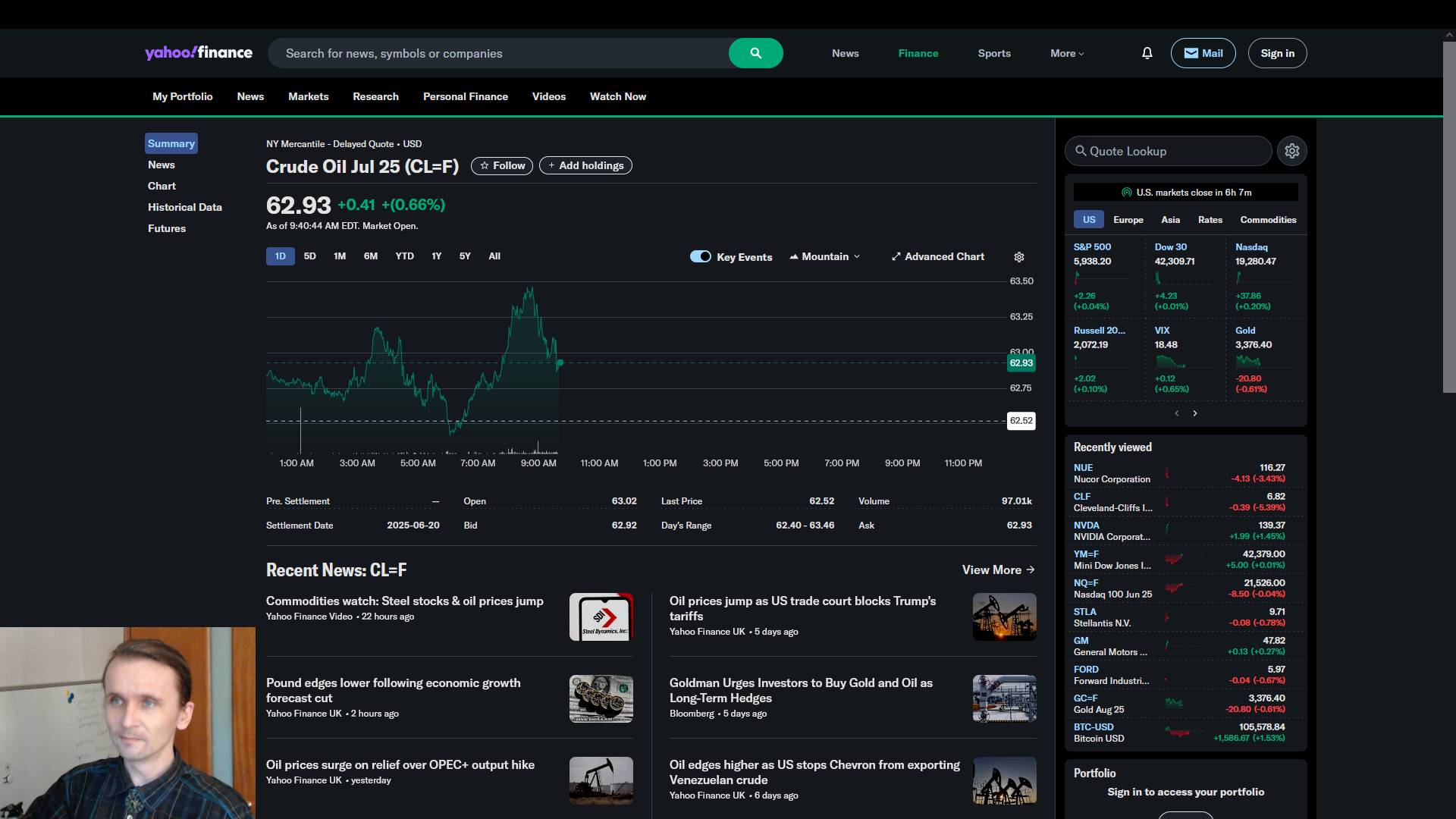Click the green search magnifier button
This screenshot has height=819, width=1456.
pyautogui.click(x=755, y=53)
